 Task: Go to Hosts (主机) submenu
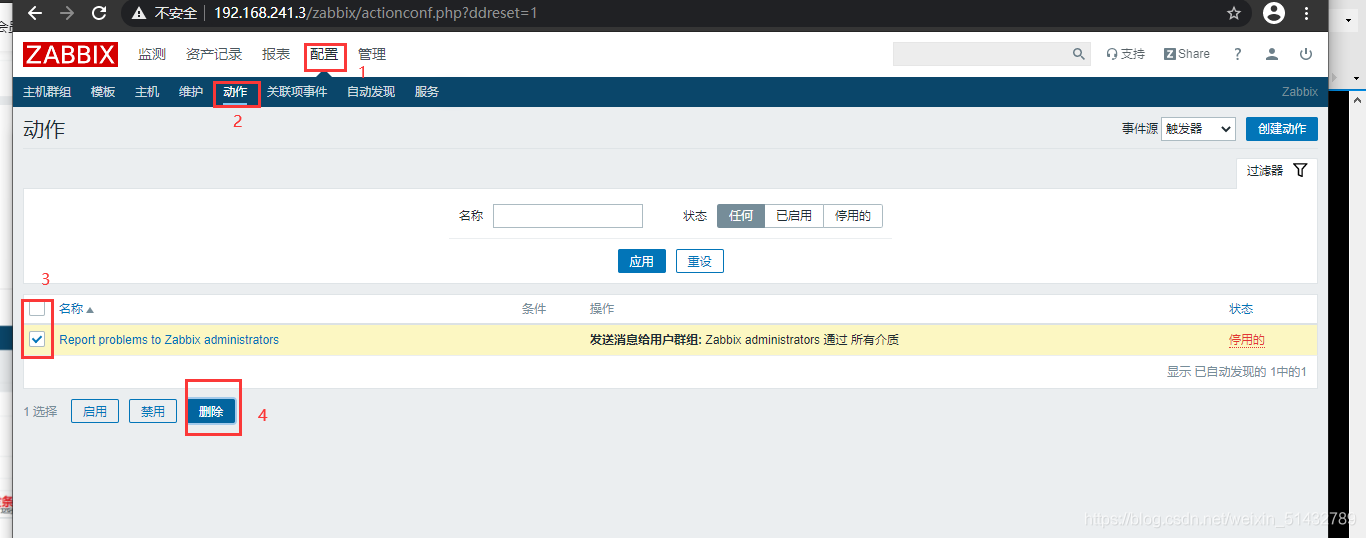tap(147, 92)
